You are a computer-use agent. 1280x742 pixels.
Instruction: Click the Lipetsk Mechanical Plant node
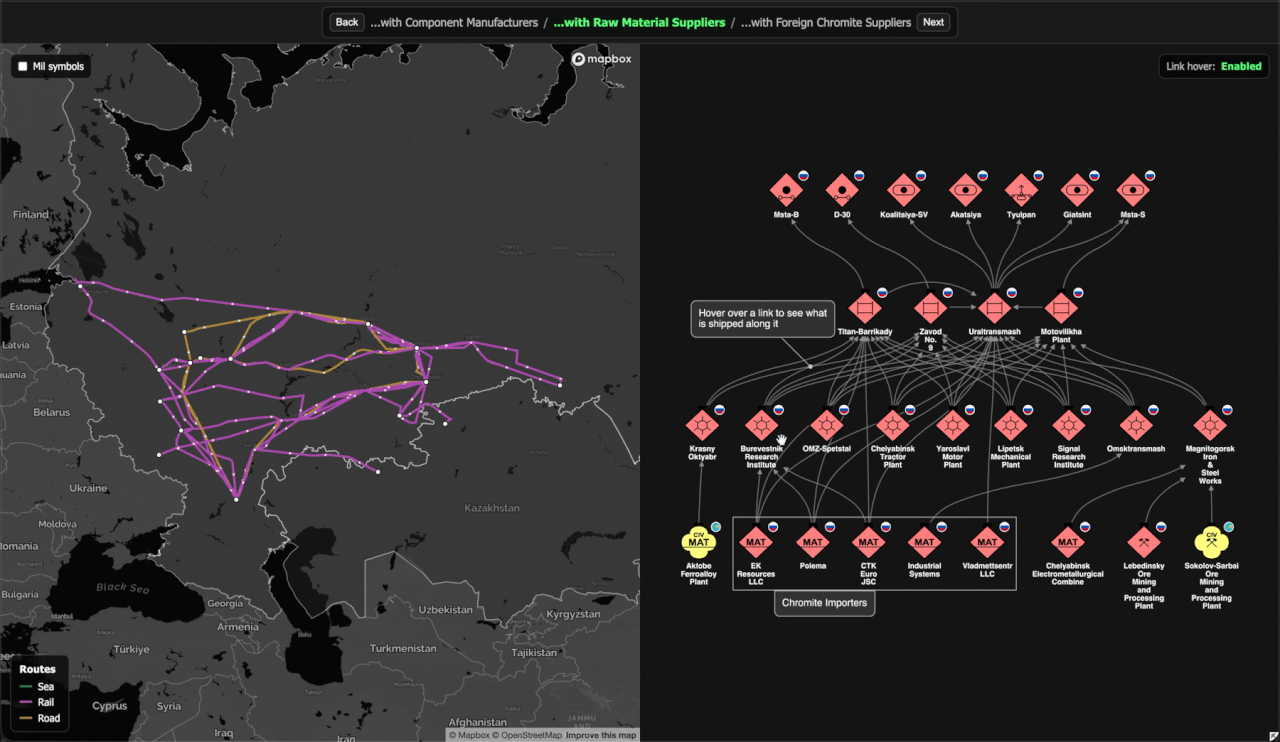(1010, 425)
